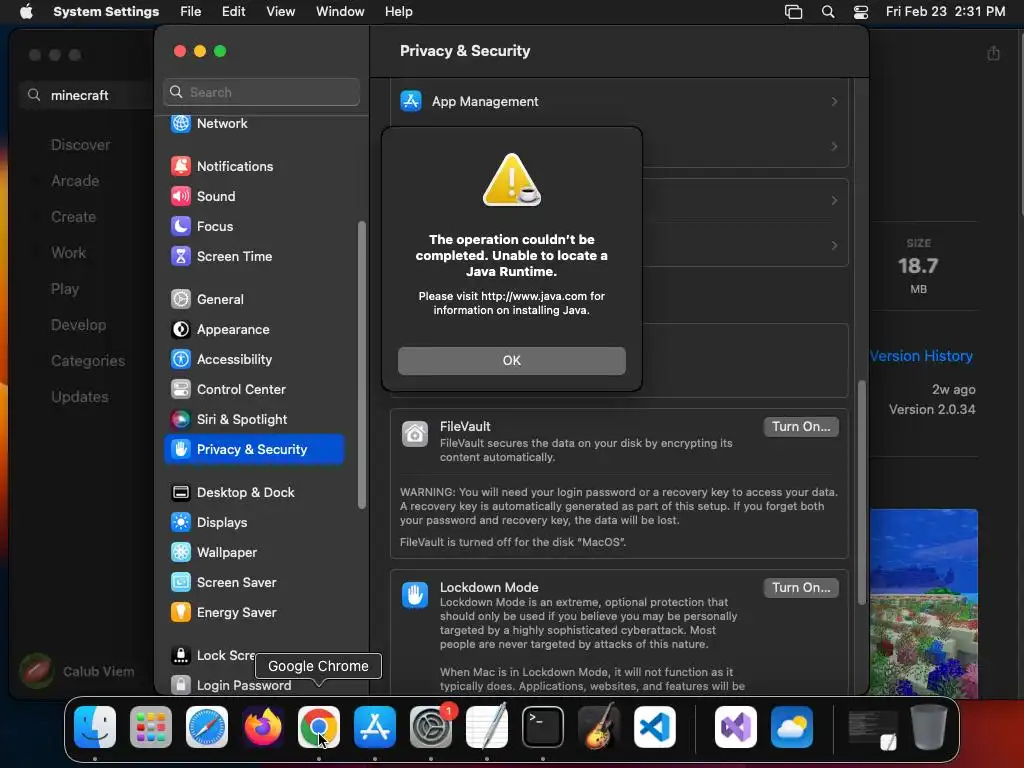Select Privacy & Security sidebar item
Screen dimensions: 1024x768
pyautogui.click(x=255, y=449)
